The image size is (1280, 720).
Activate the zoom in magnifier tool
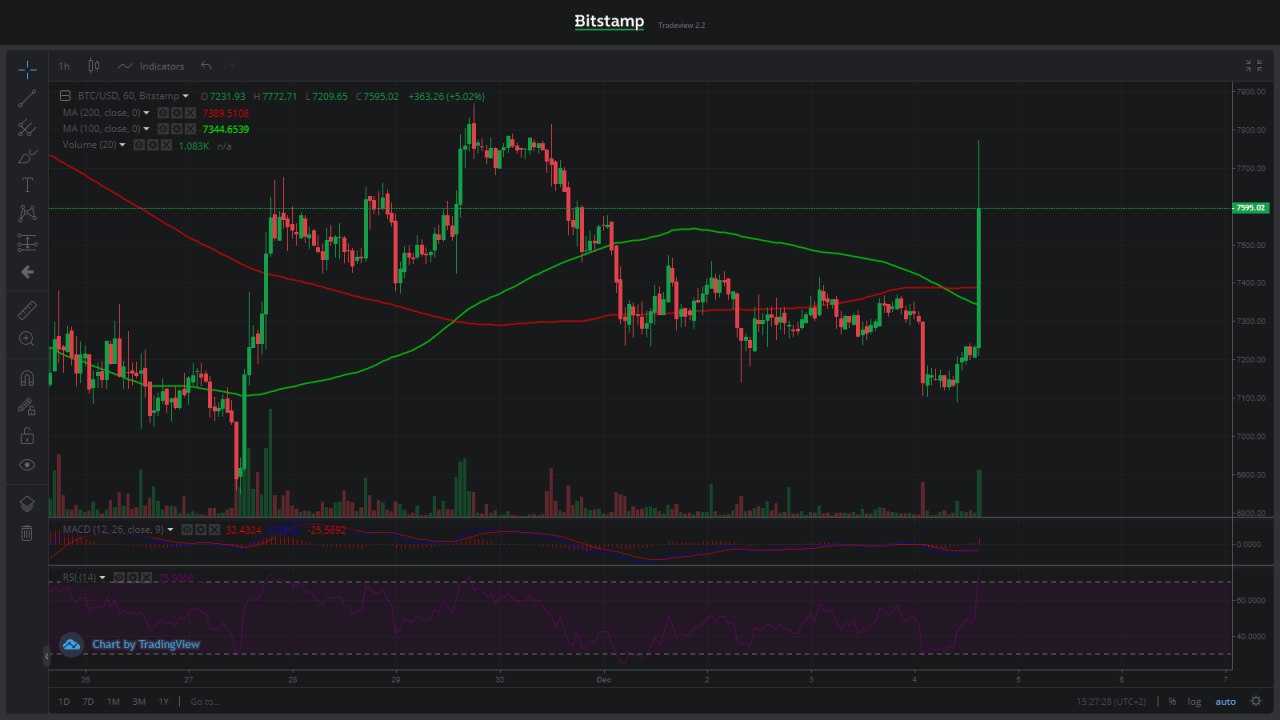point(27,339)
